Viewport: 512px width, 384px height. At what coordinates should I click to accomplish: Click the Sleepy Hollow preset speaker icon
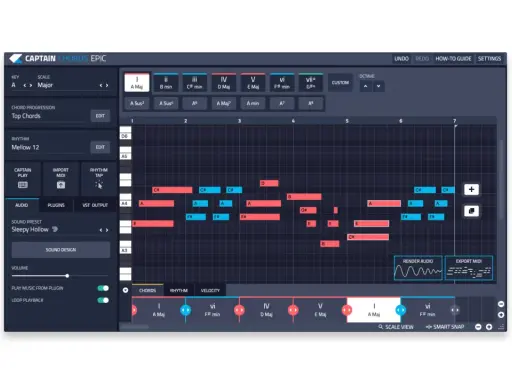[x=55, y=229]
